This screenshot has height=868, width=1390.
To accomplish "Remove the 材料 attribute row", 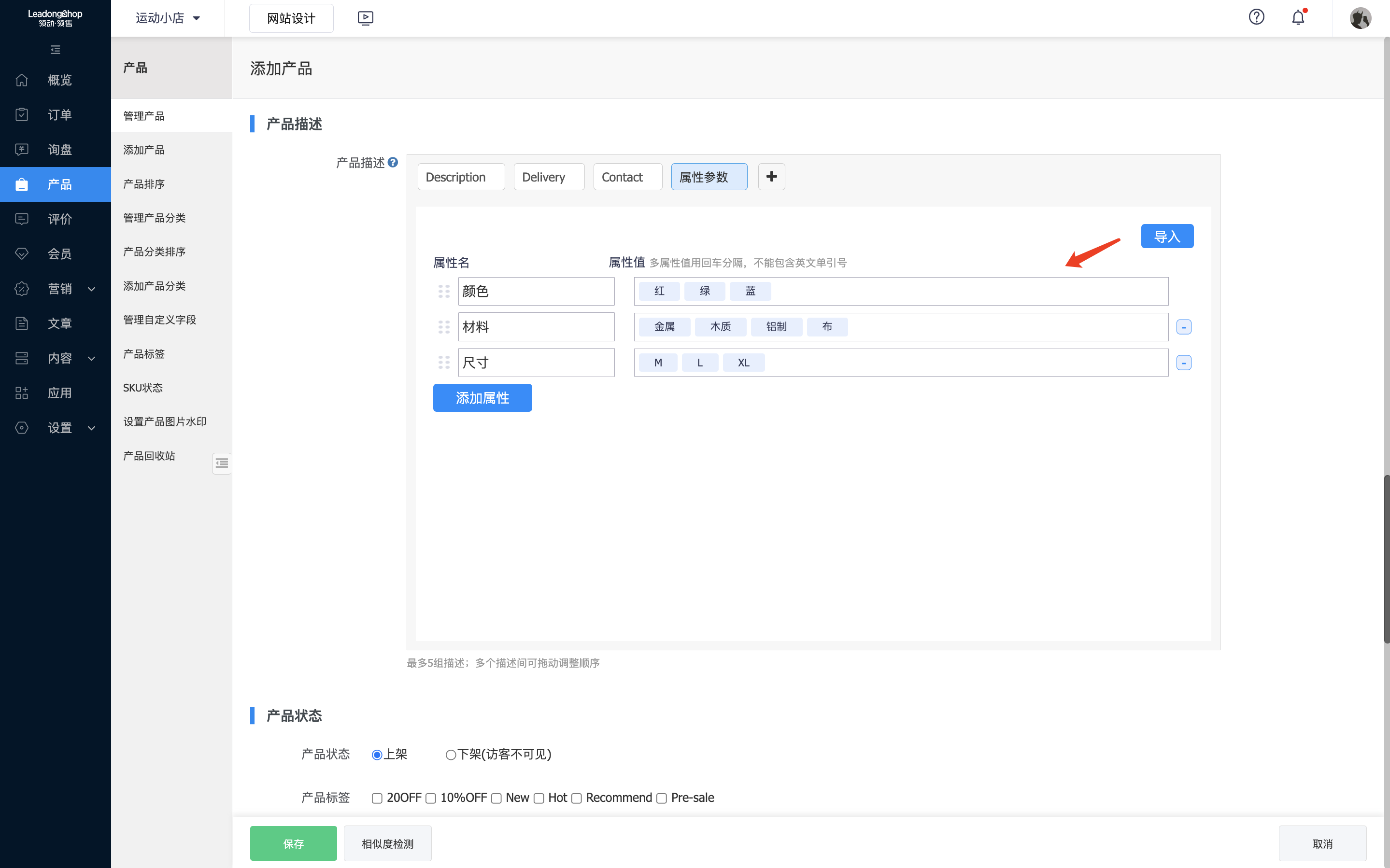I will pos(1183,327).
